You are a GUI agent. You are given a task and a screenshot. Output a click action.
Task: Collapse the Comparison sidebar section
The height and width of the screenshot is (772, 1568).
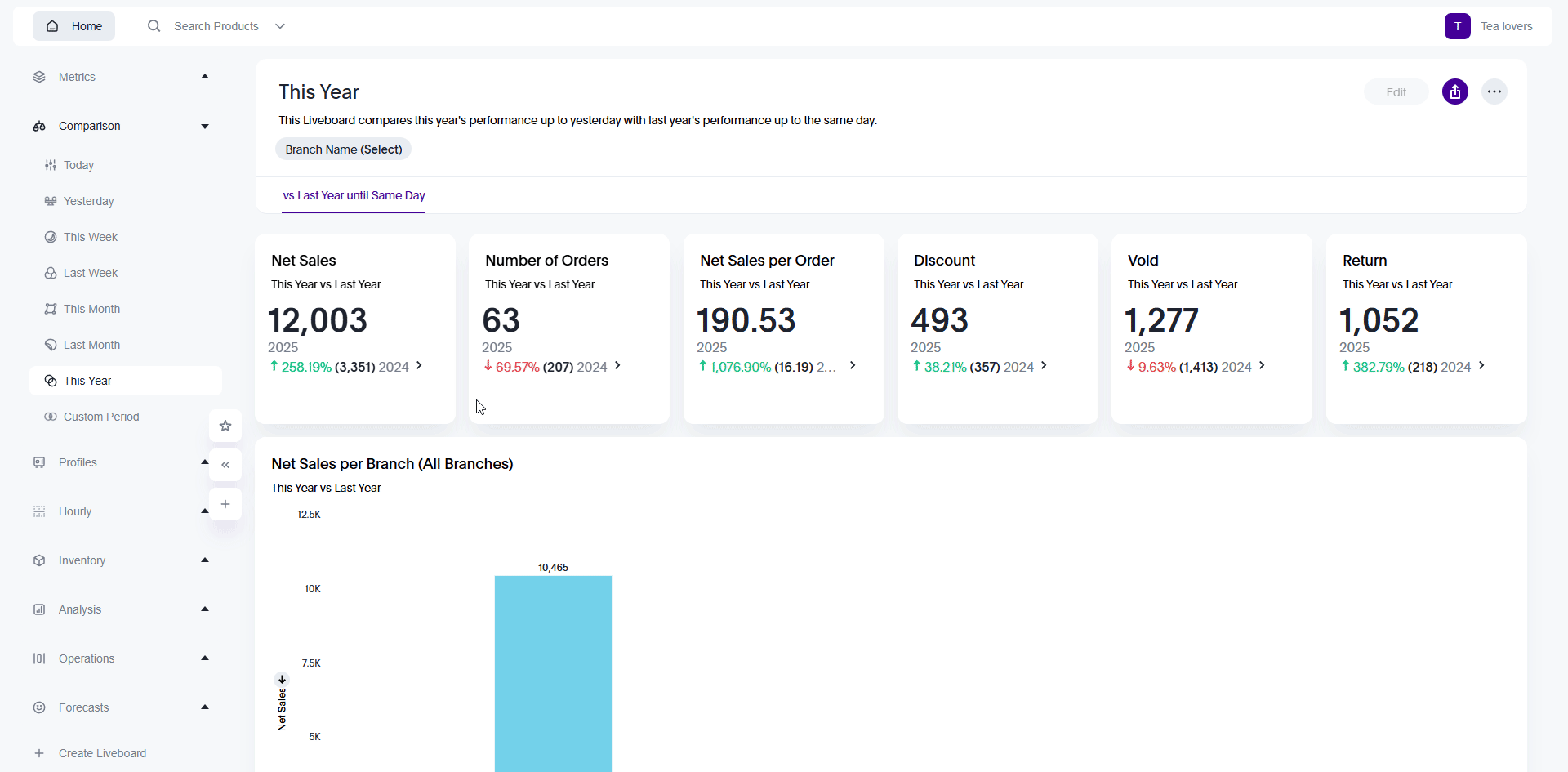205,126
